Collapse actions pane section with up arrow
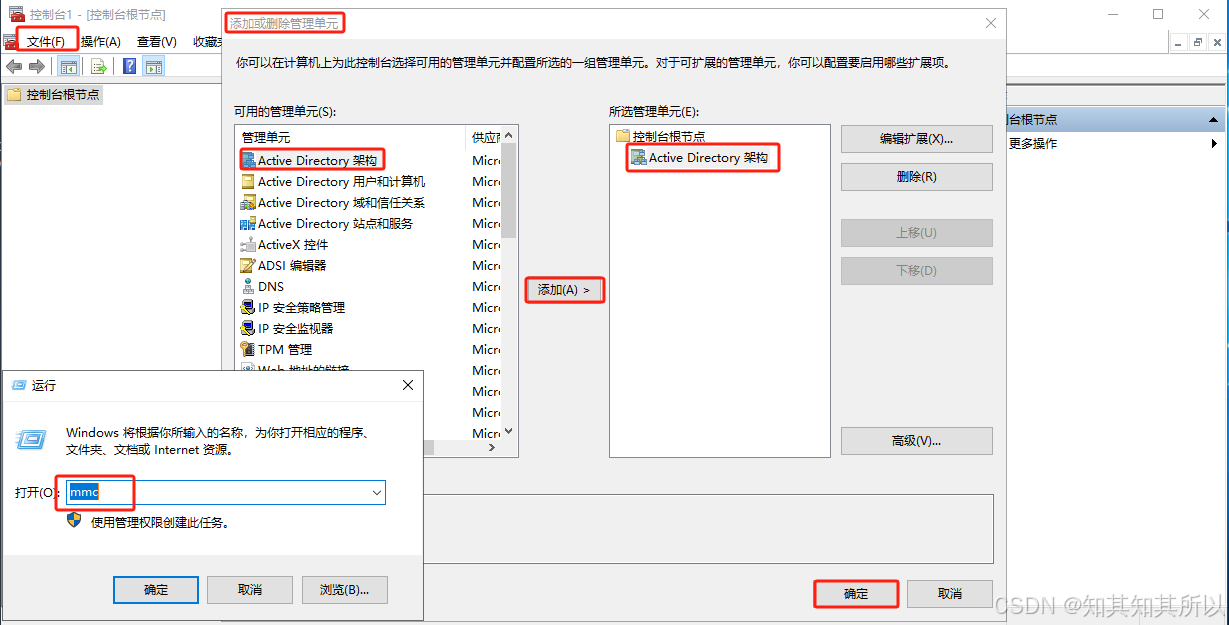1229x625 pixels. click(x=1212, y=119)
